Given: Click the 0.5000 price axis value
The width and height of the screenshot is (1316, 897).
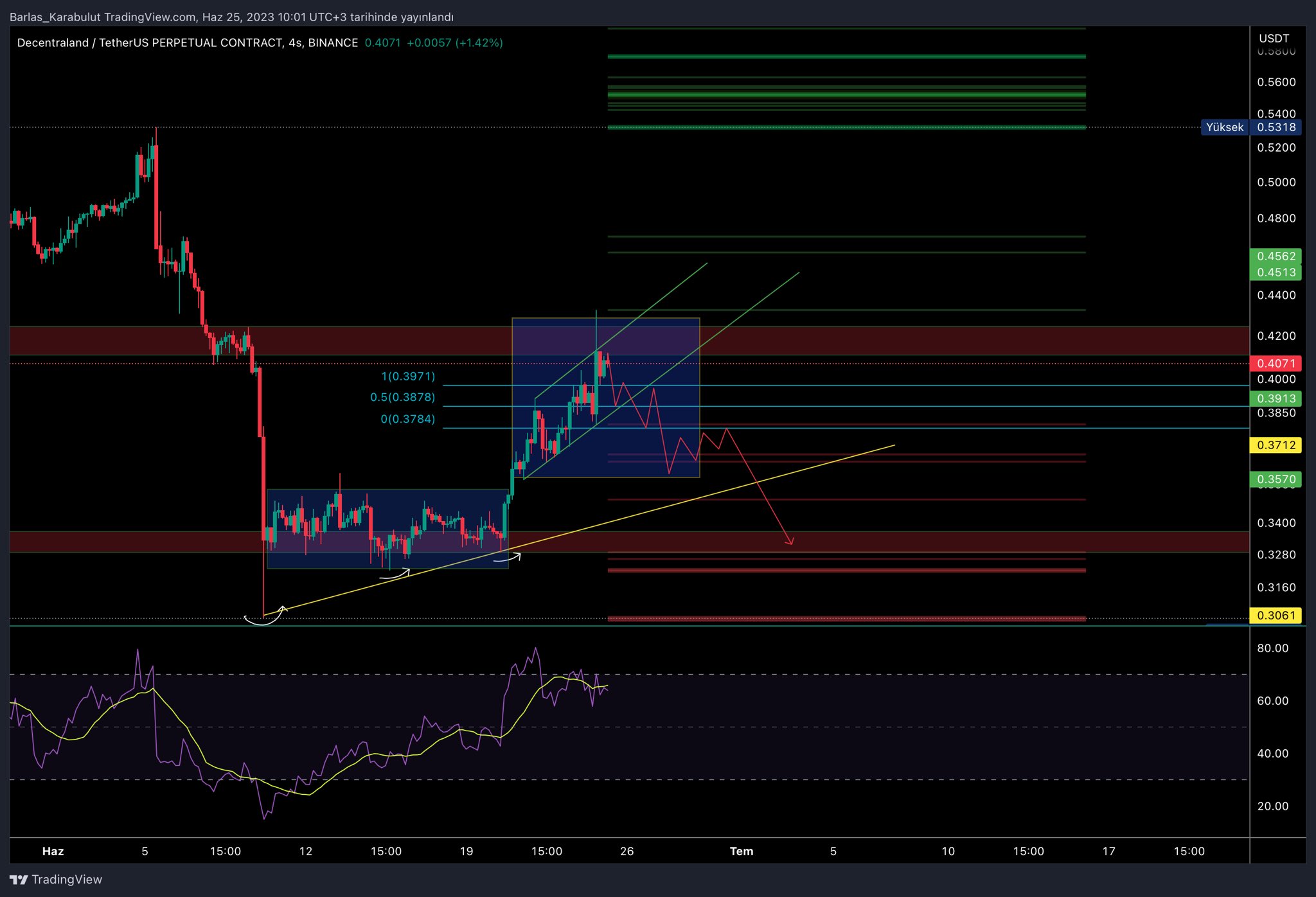Looking at the screenshot, I should (1276, 182).
